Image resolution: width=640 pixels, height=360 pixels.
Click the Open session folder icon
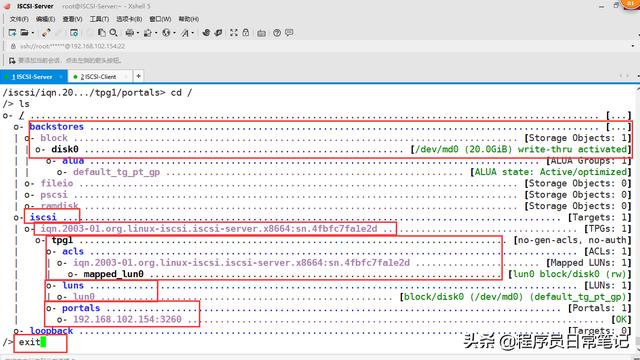point(24,33)
